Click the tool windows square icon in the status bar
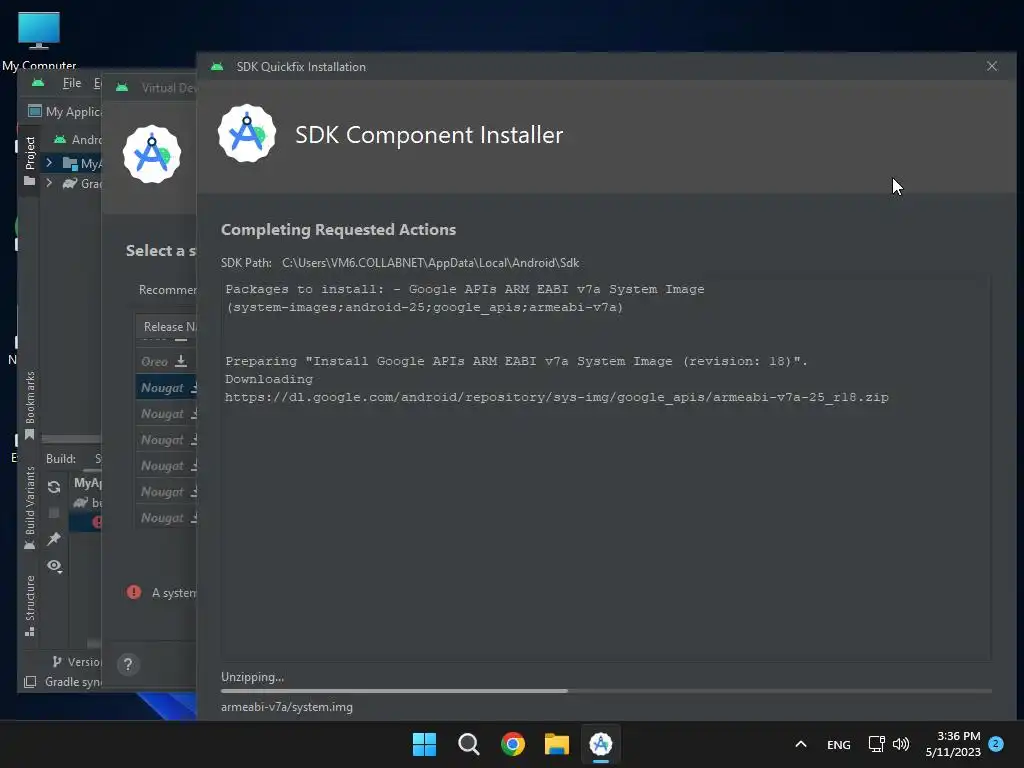 (x=30, y=682)
